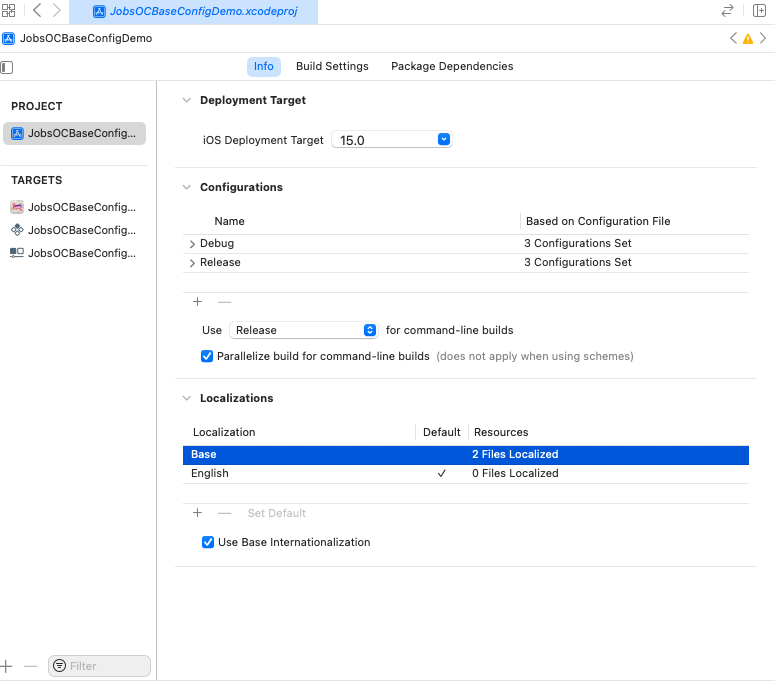
Task: Select the JobsOCBaseConfigDemo.xcodeproj tab
Action: pyautogui.click(x=194, y=11)
